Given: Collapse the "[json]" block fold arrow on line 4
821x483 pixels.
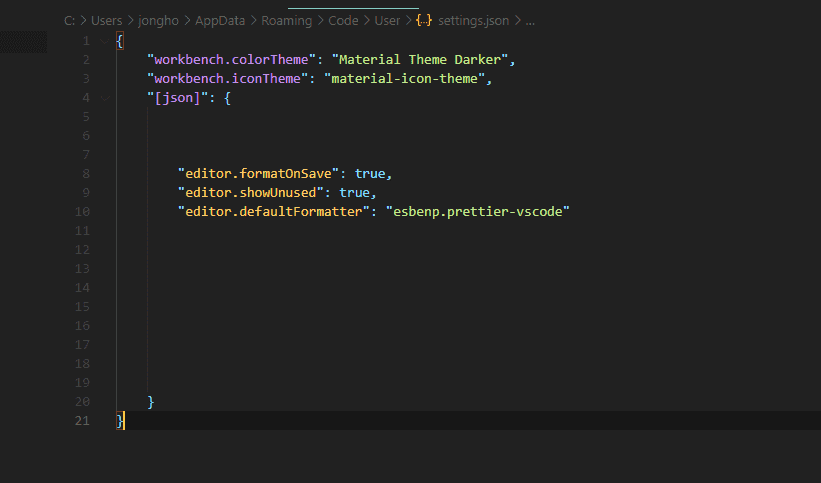Looking at the screenshot, I should pos(105,98).
